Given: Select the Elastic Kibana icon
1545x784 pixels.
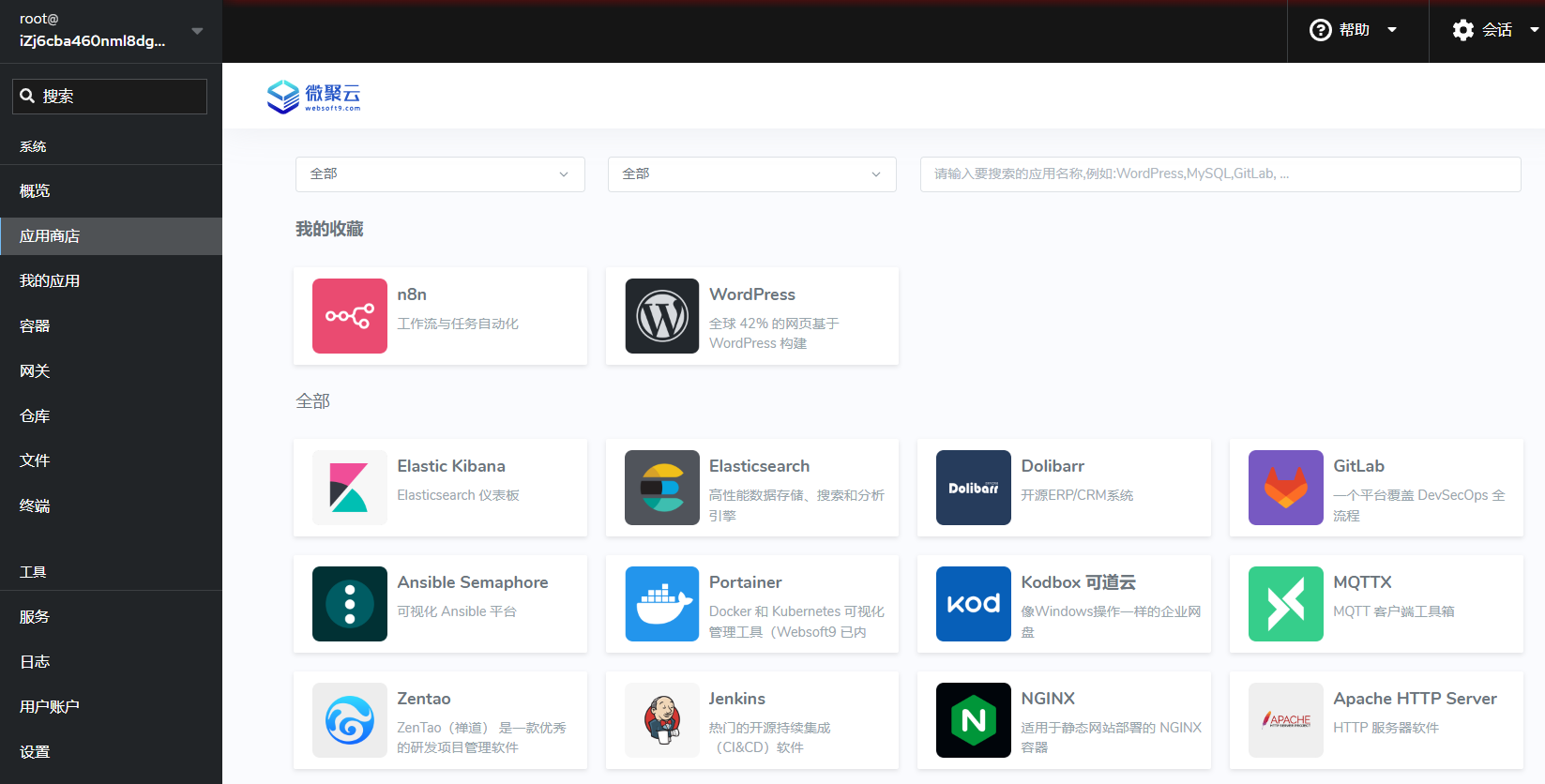Looking at the screenshot, I should 349,488.
